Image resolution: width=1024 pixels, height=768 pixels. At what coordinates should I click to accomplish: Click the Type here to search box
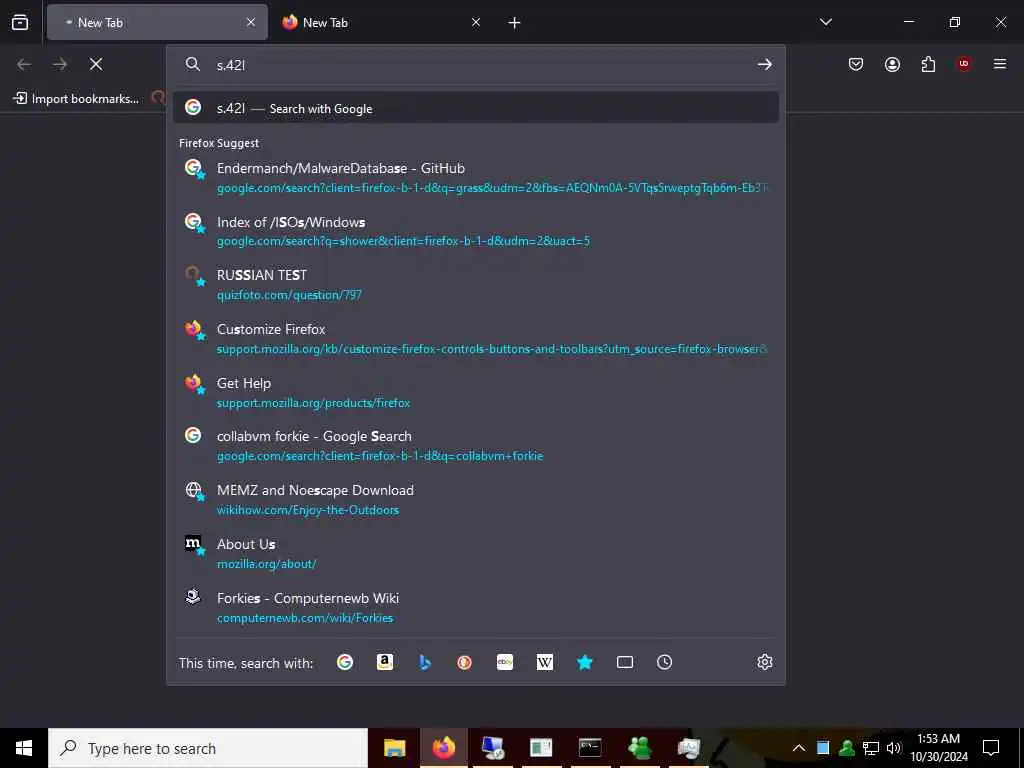pos(208,748)
